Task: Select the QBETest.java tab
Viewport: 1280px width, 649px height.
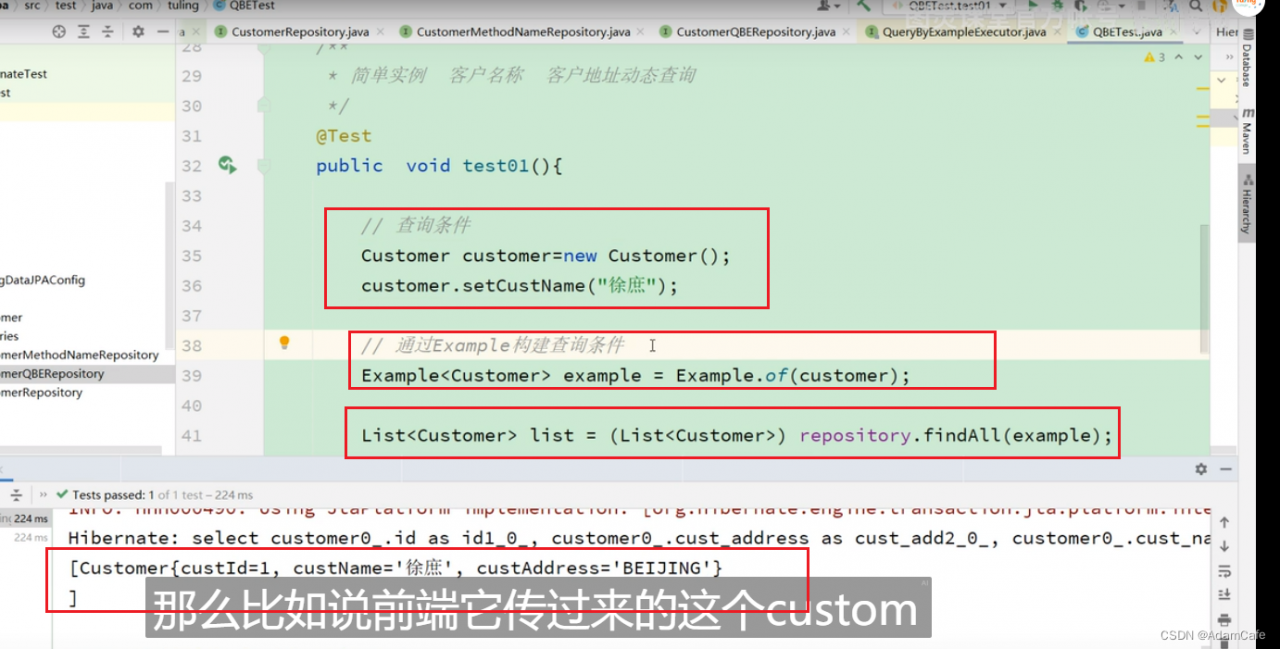Action: click(x=1127, y=32)
